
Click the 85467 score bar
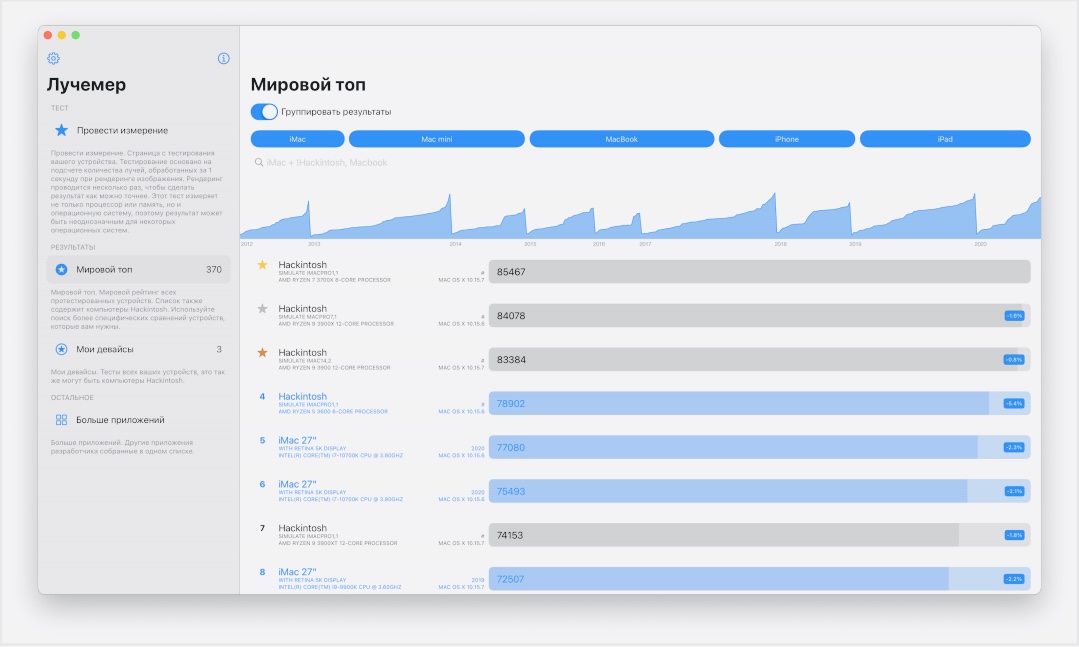pyautogui.click(x=759, y=272)
